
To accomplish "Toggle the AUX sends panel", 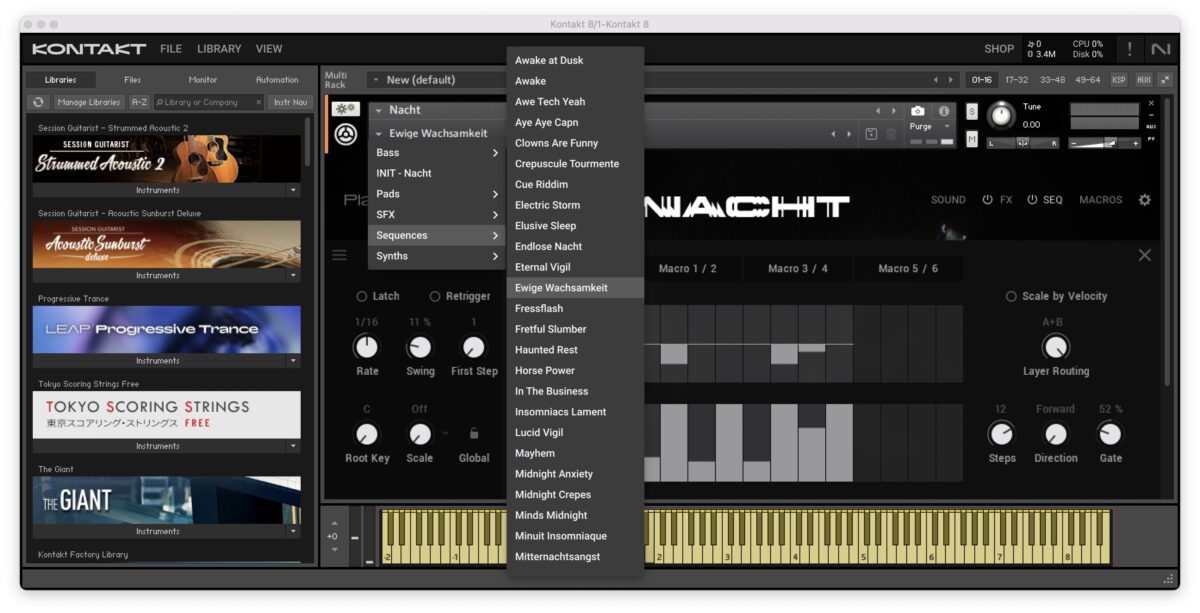I will click(1143, 80).
